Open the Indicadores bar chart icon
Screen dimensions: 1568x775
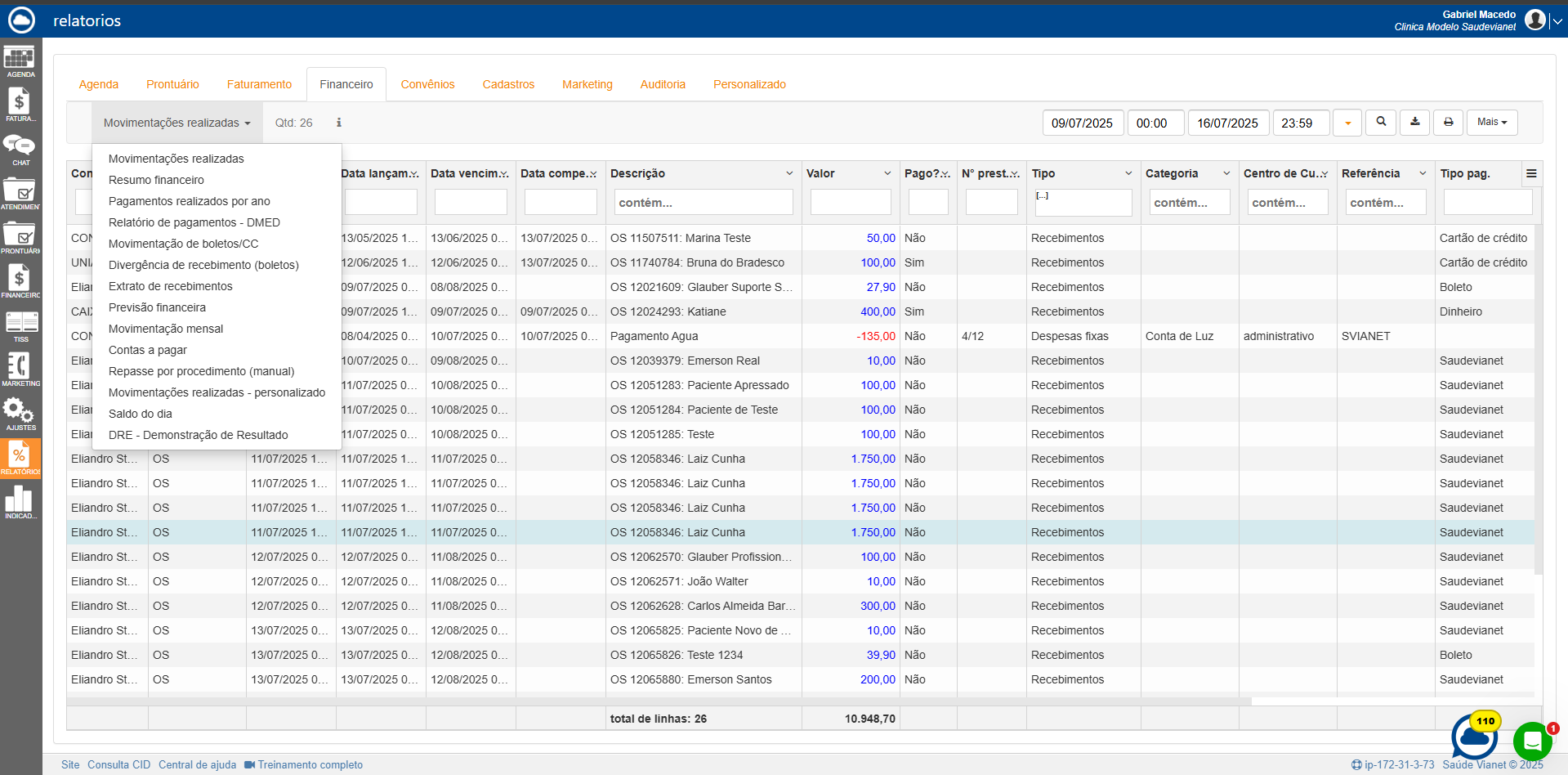20,502
